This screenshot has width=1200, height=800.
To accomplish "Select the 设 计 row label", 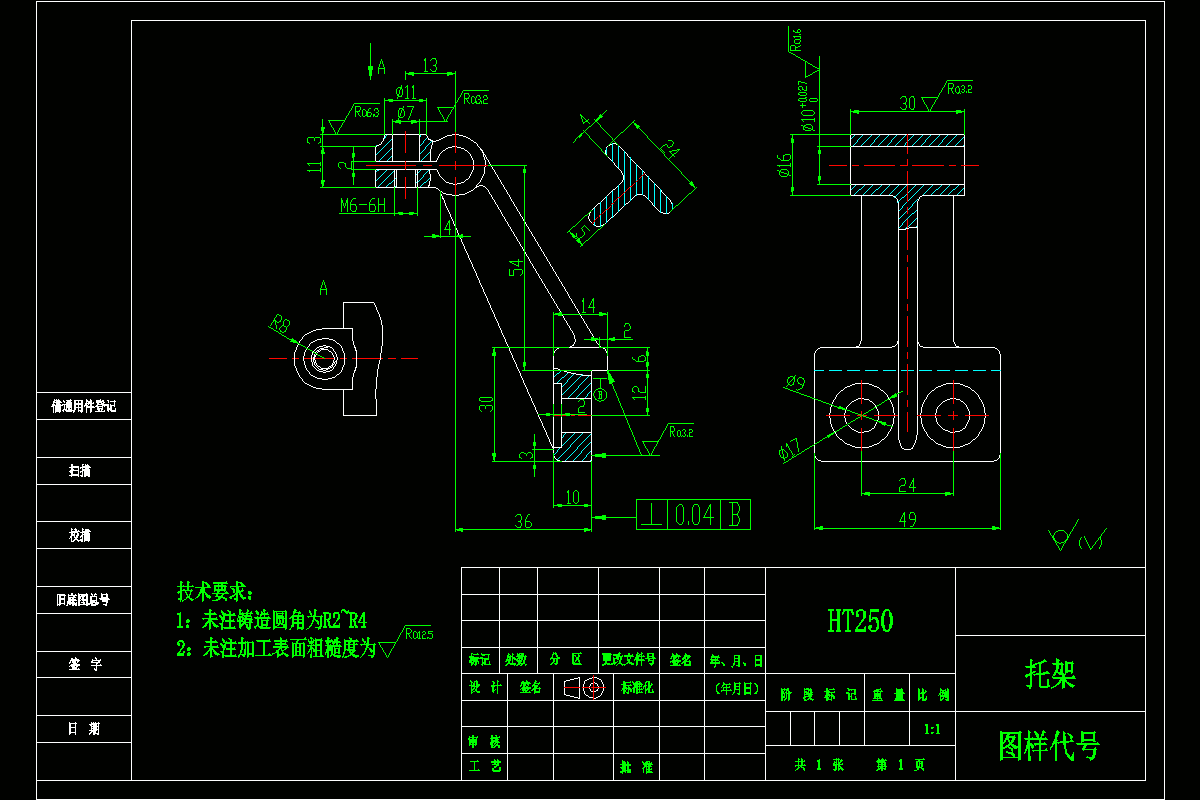I will coord(484,687).
